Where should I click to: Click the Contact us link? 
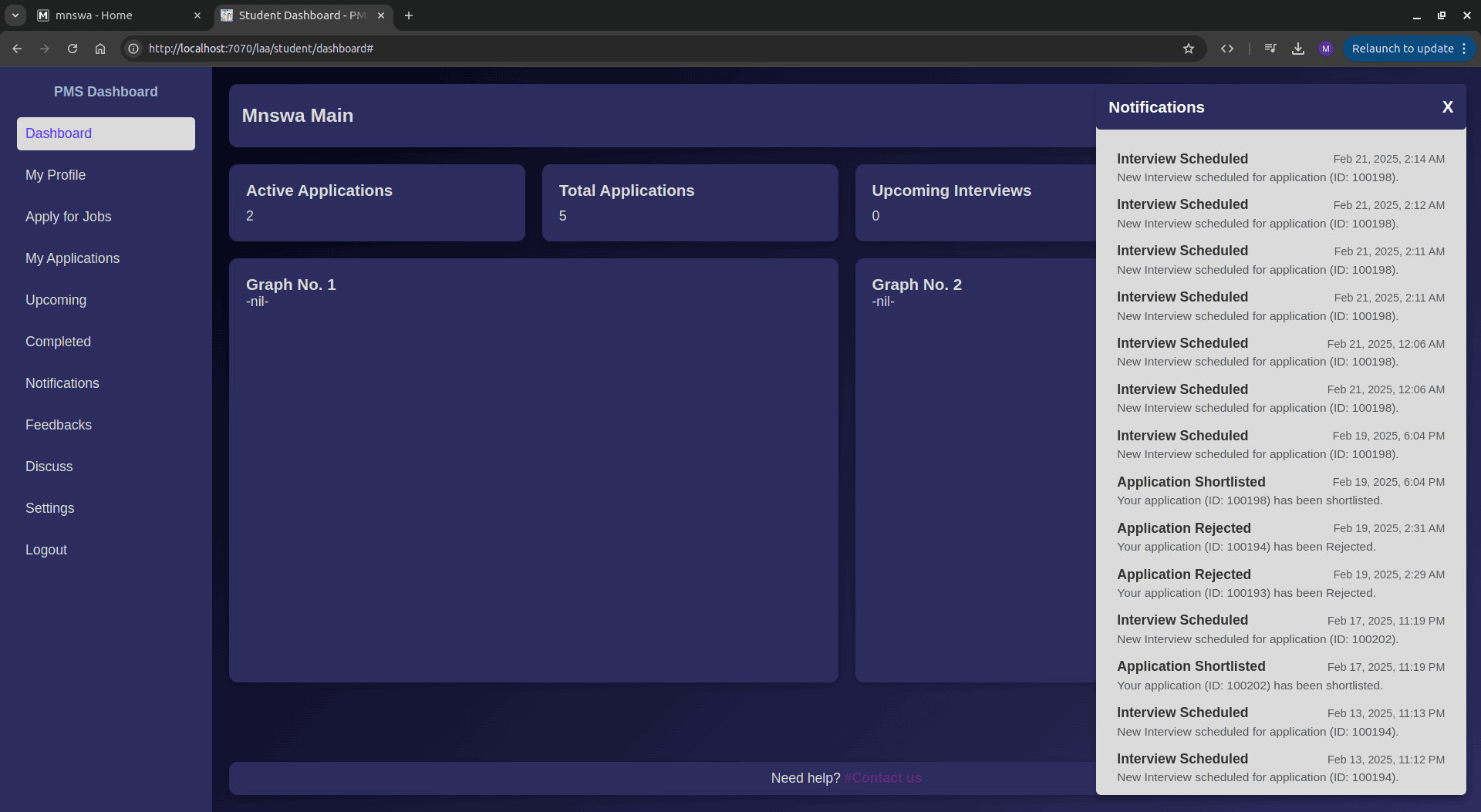coord(882,778)
